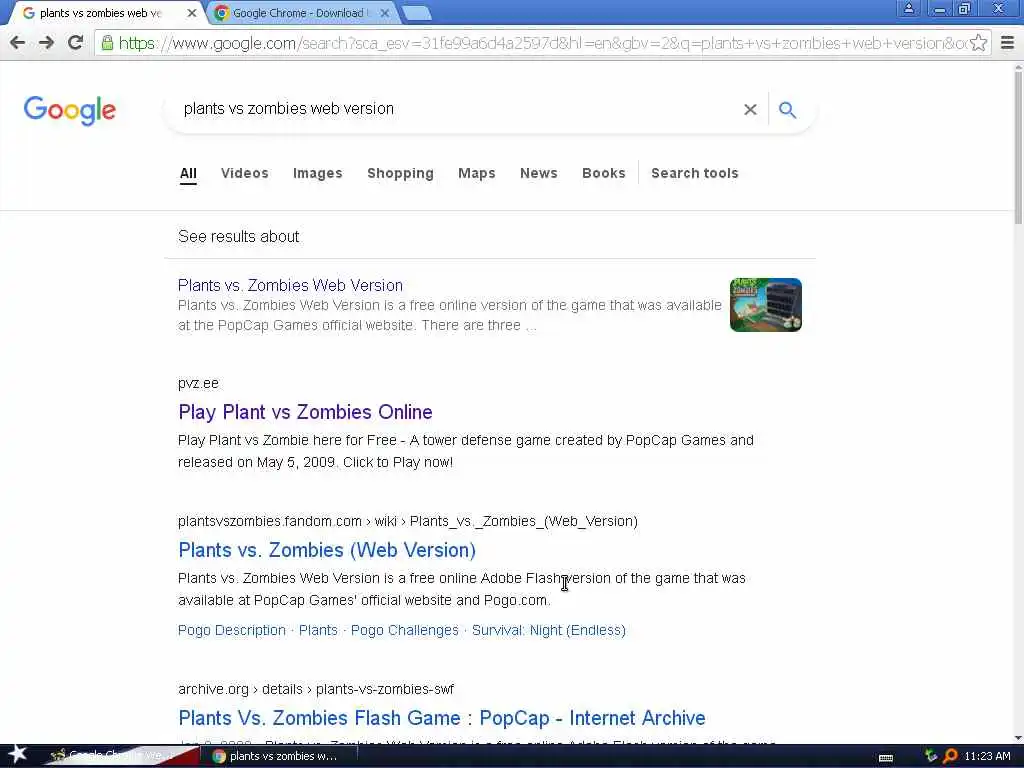Open the Maps results tab
Screen dimensions: 1024x768
477,174
